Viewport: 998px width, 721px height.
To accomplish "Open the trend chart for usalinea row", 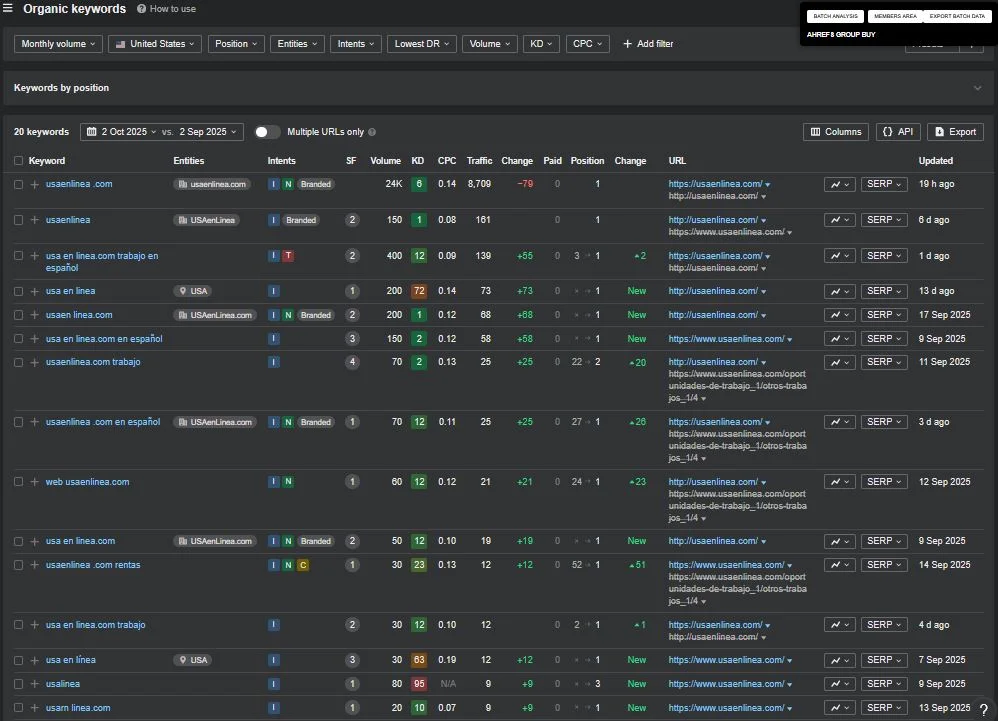I will click(840, 683).
